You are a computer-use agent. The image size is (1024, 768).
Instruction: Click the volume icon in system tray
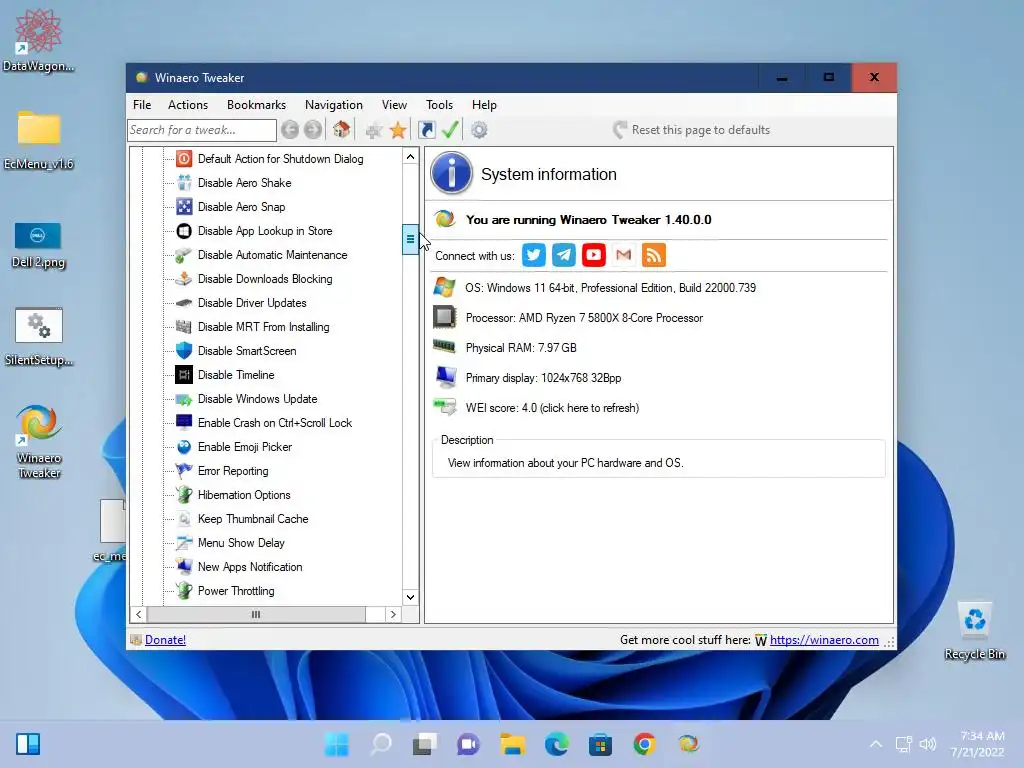(928, 744)
